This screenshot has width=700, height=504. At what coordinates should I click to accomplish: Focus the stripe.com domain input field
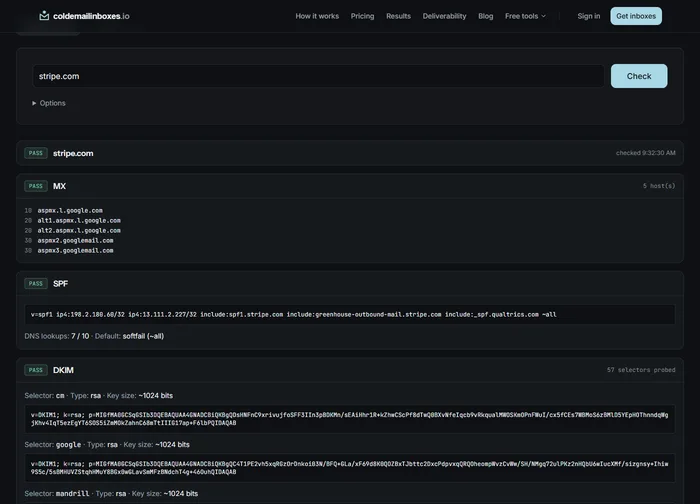pos(318,76)
